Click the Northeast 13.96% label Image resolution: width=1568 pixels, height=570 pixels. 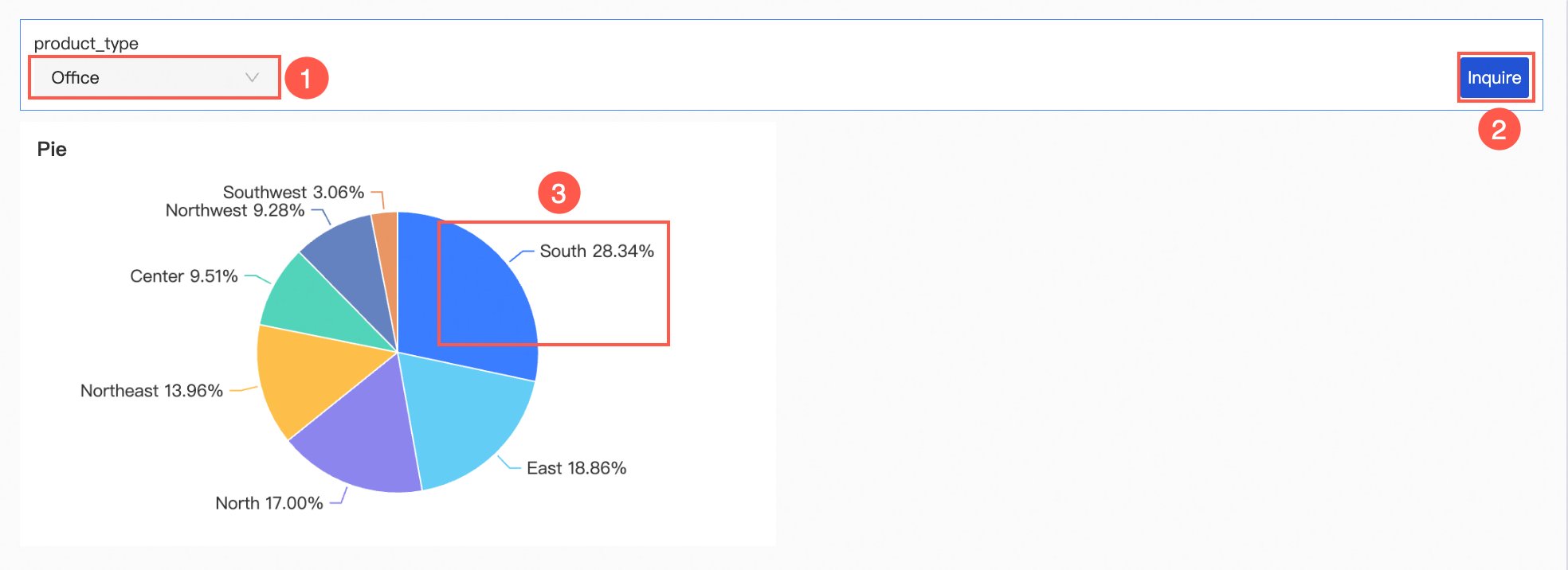[151, 391]
